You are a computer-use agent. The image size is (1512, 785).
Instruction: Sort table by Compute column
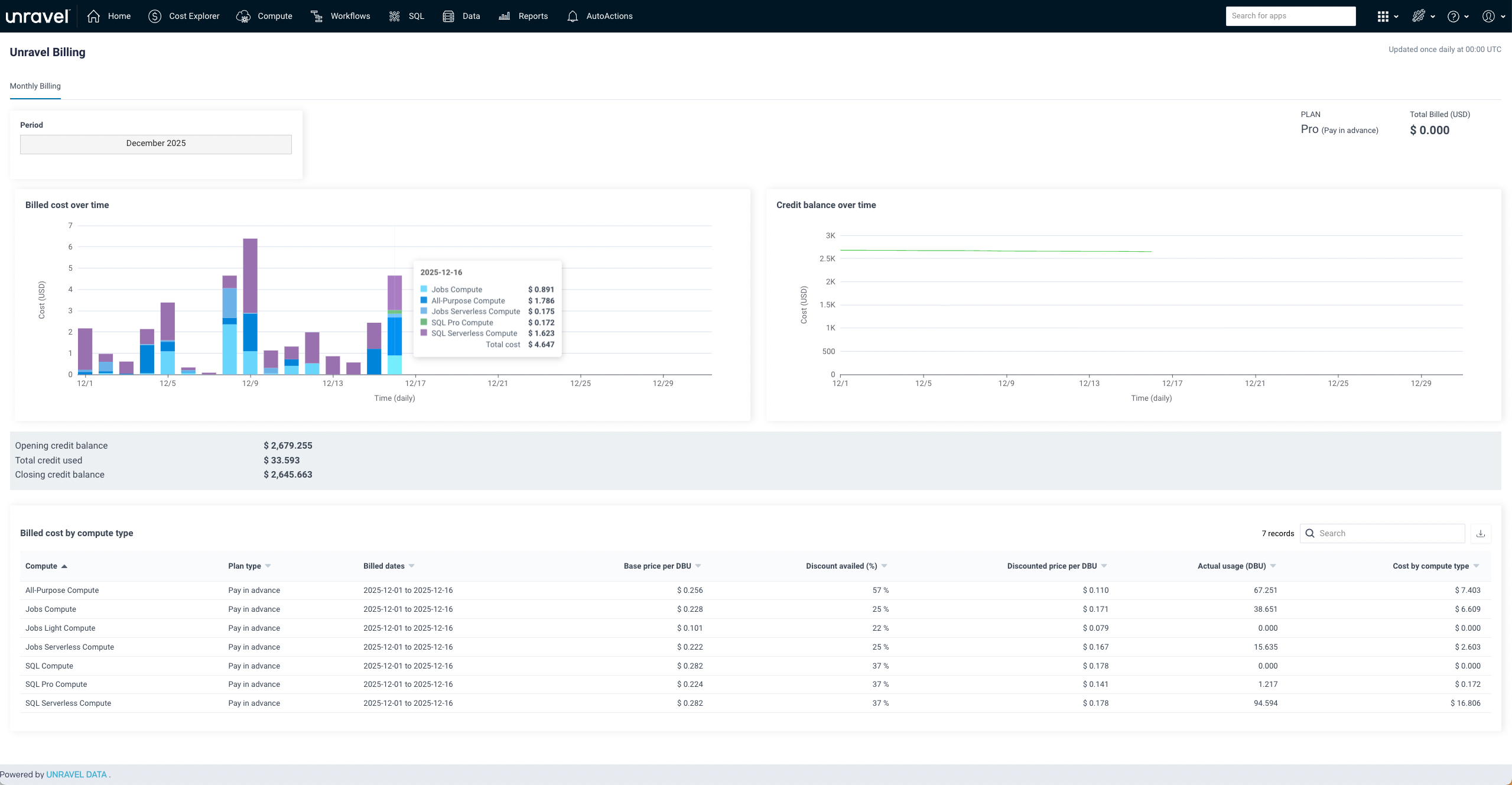[41, 566]
